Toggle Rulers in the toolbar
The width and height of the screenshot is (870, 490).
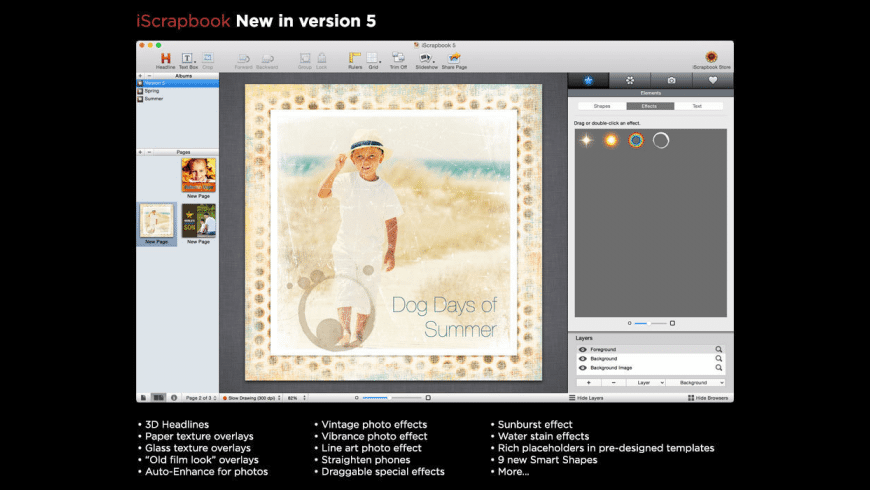pos(354,58)
